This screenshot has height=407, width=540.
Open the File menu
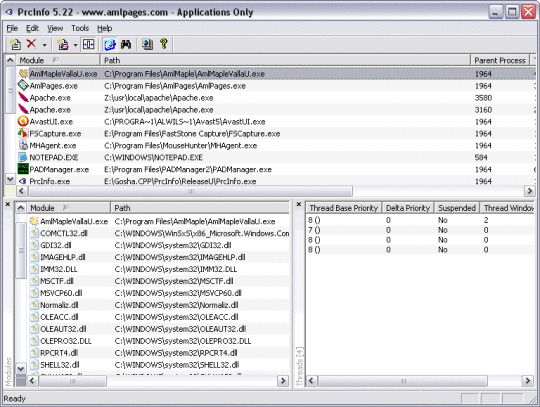point(12,28)
